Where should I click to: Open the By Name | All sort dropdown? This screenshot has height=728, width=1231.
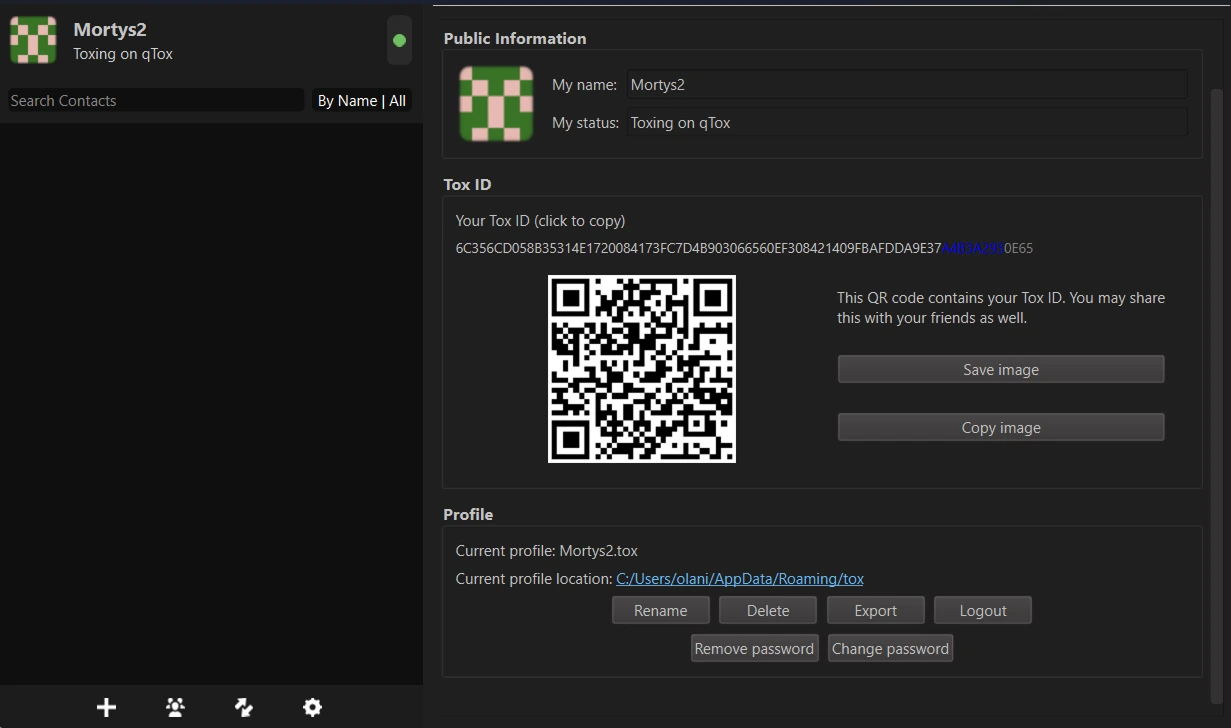[361, 101]
